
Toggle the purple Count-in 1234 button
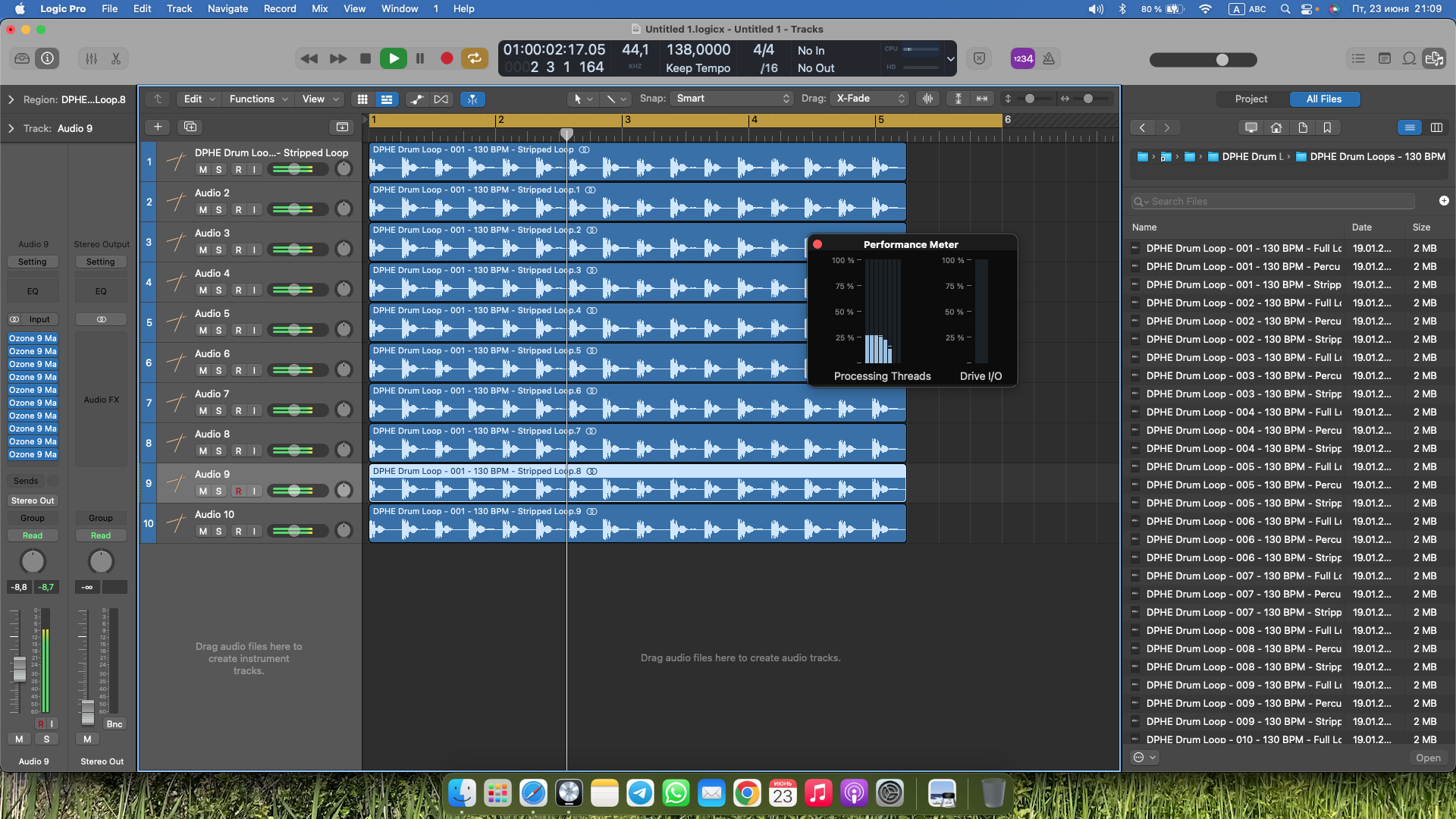tap(1023, 58)
